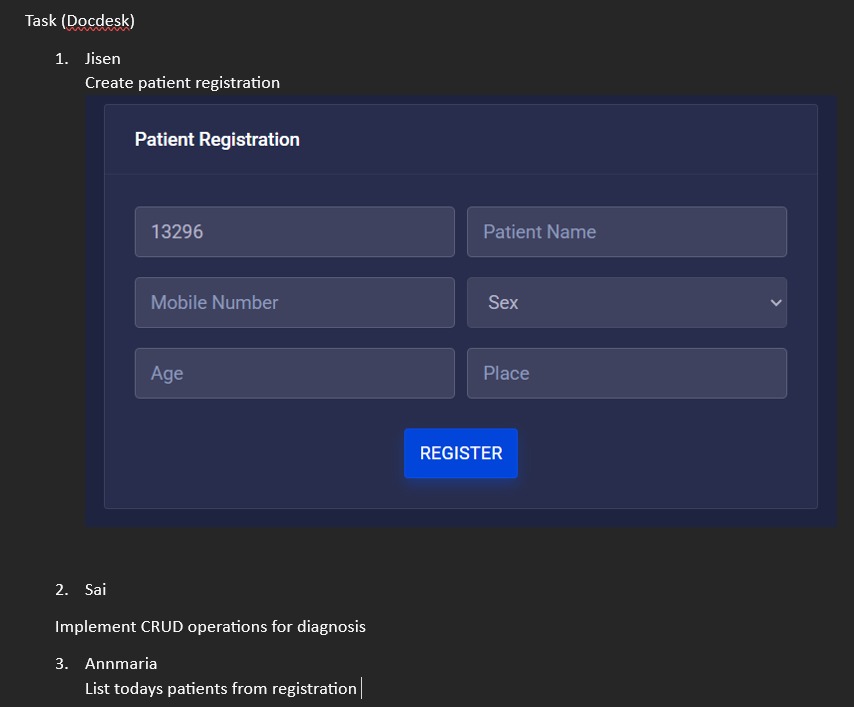Click the Place text field
854x707 pixels.
point(626,373)
